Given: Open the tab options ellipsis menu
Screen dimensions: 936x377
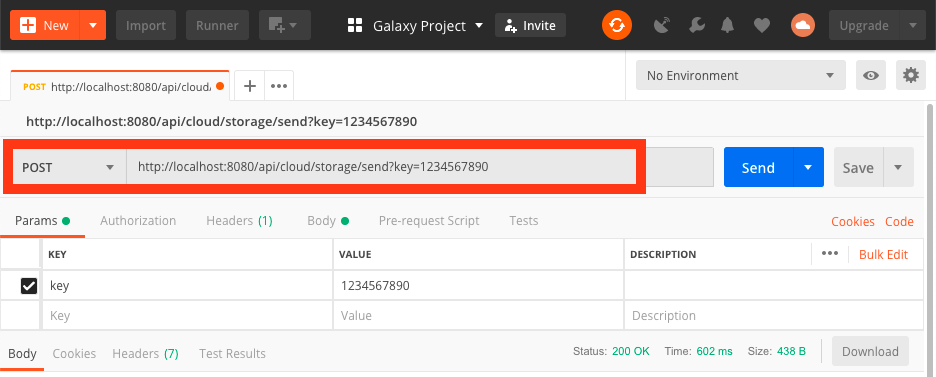Looking at the screenshot, I should pos(279,86).
